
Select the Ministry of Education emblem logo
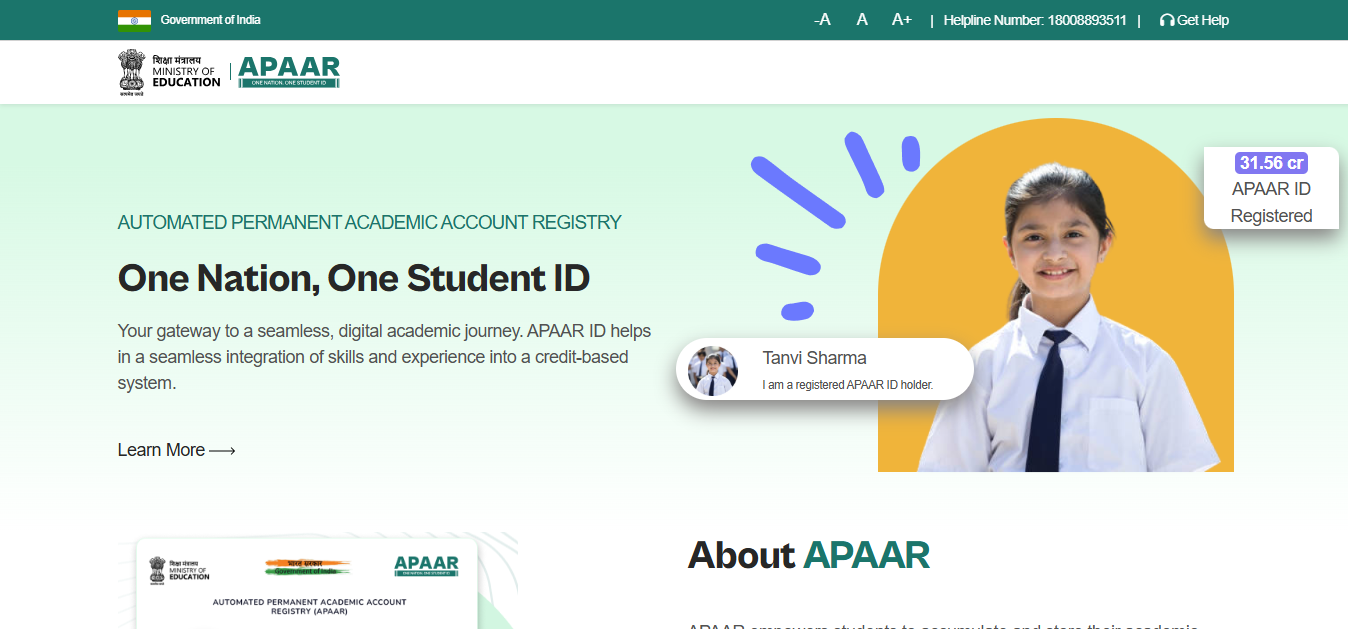(131, 71)
